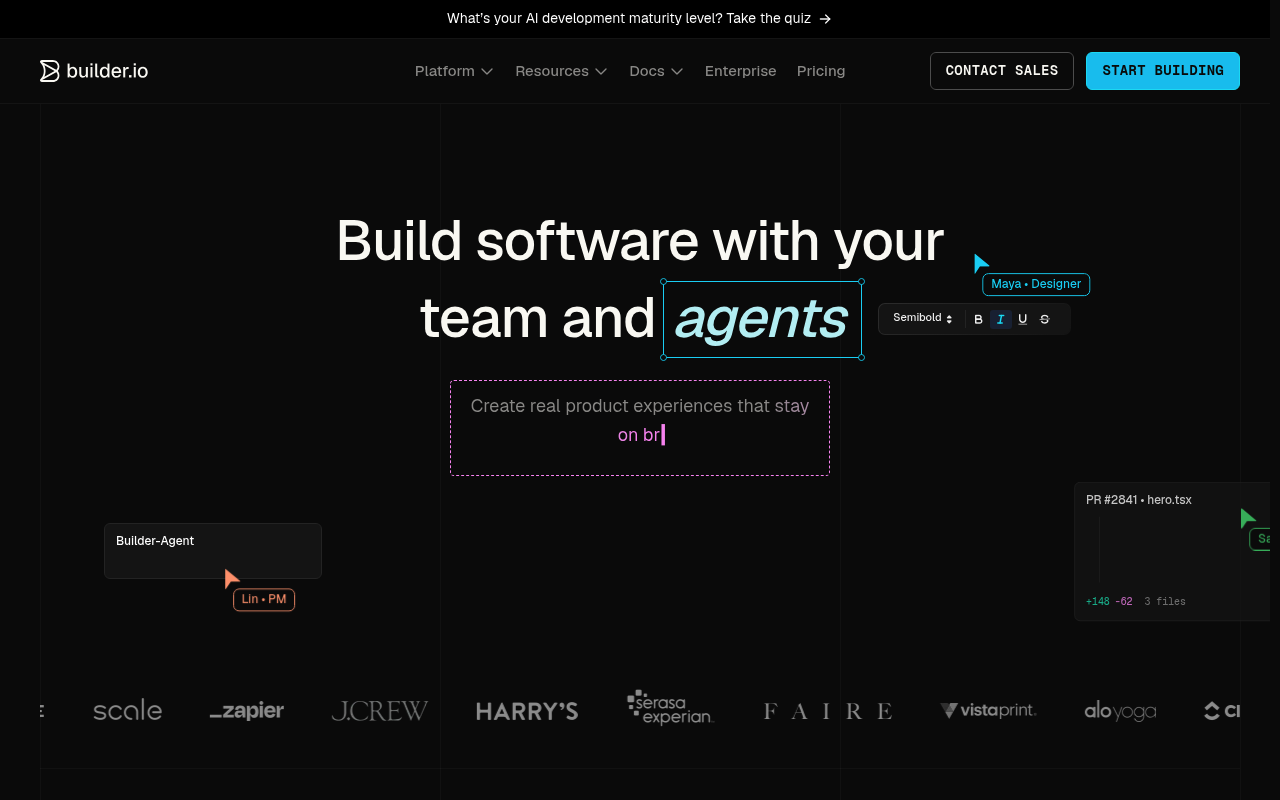The image size is (1280, 800).
Task: Toggle underline formatting in the text toolbar
Action: point(1023,319)
